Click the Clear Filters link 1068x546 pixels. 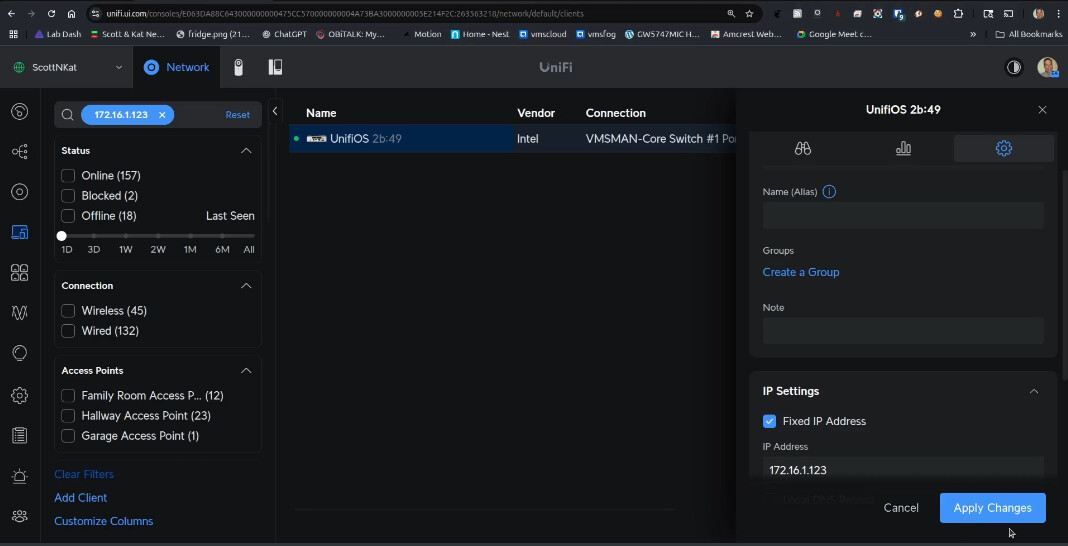84,475
